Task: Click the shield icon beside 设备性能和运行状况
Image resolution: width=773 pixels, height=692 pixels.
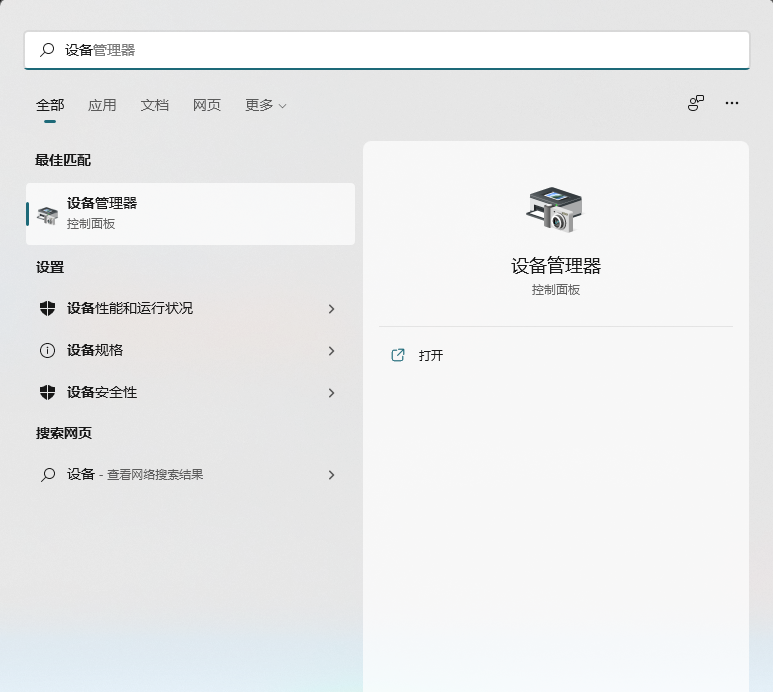Action: coord(47,309)
